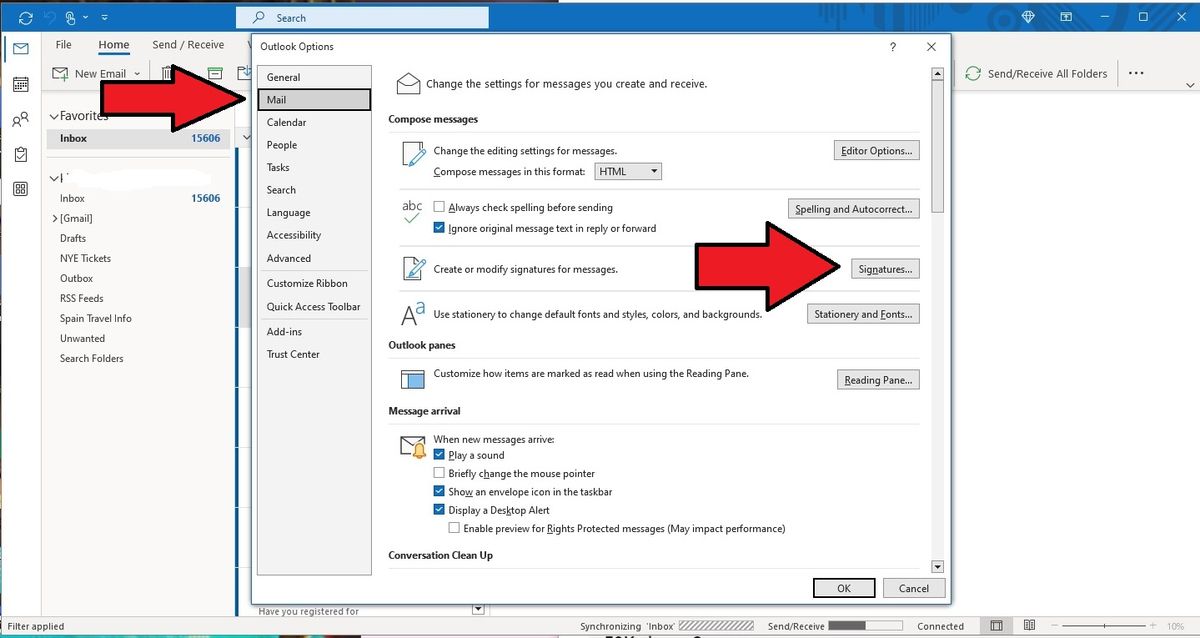The image size is (1200, 638).
Task: Open the compose format HTML dropdown
Action: tap(628, 172)
